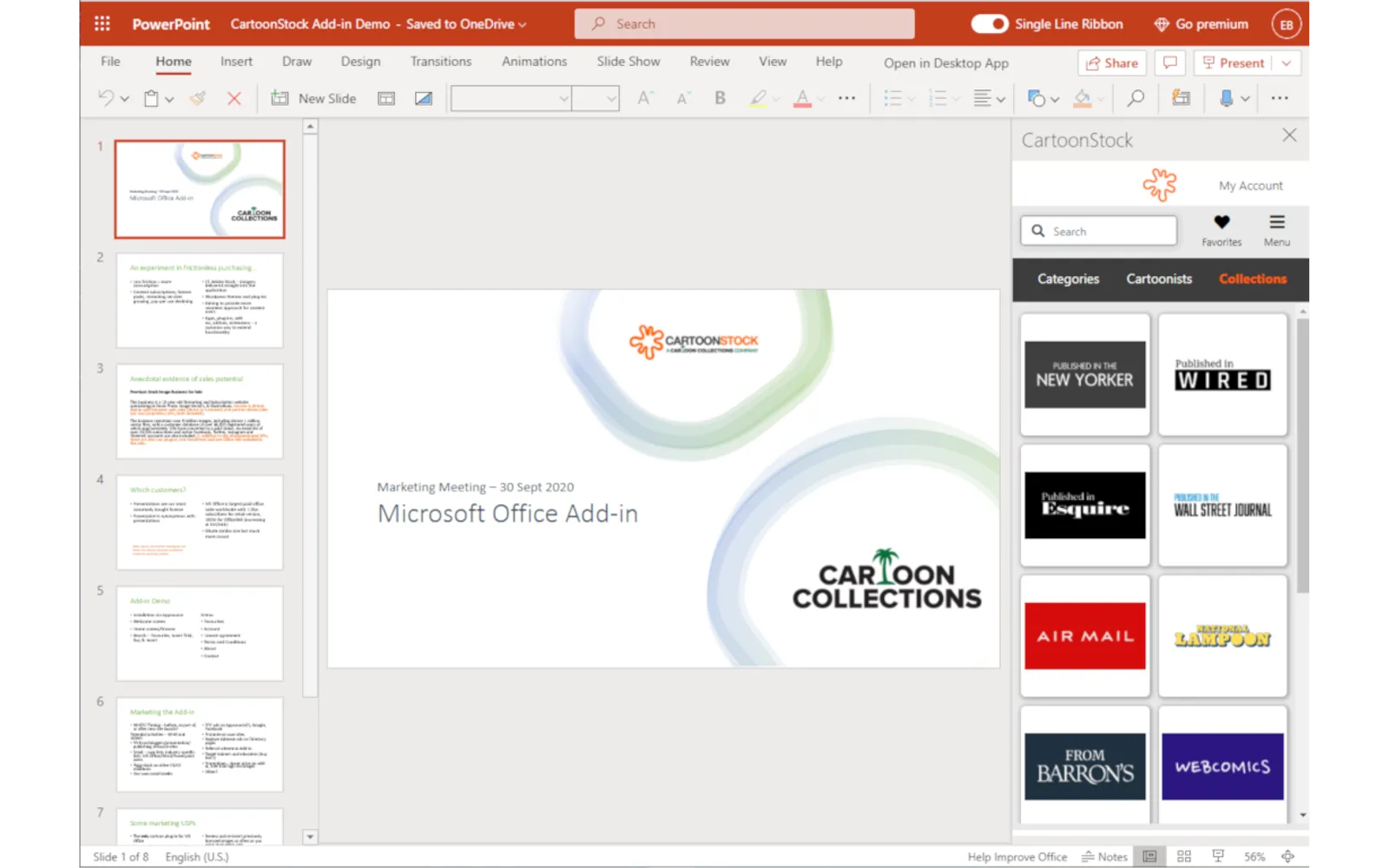The height and width of the screenshot is (868, 1389).
Task: Select slide 3 thumbnail
Action: coord(200,411)
